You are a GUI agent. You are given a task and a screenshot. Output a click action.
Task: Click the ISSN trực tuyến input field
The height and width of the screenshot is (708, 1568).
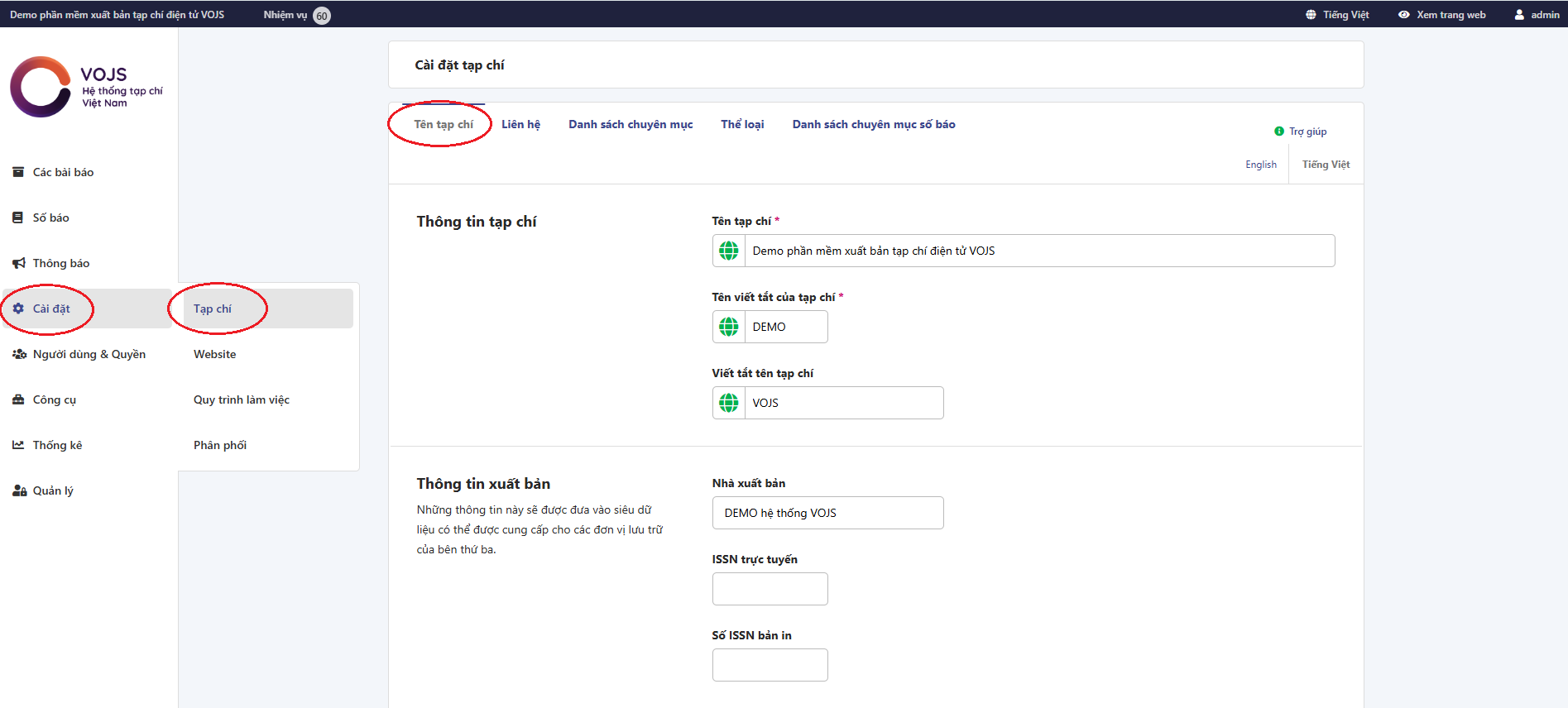coord(770,589)
